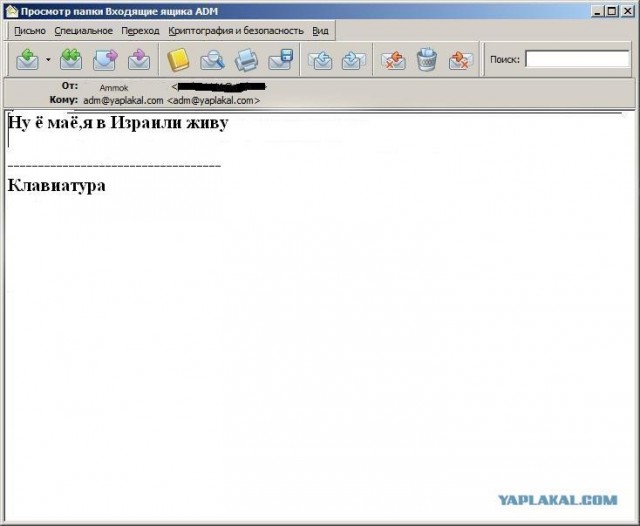Viewport: 640px width, 526px height.
Task: Delete message with the trash bin icon
Action: tap(427, 60)
